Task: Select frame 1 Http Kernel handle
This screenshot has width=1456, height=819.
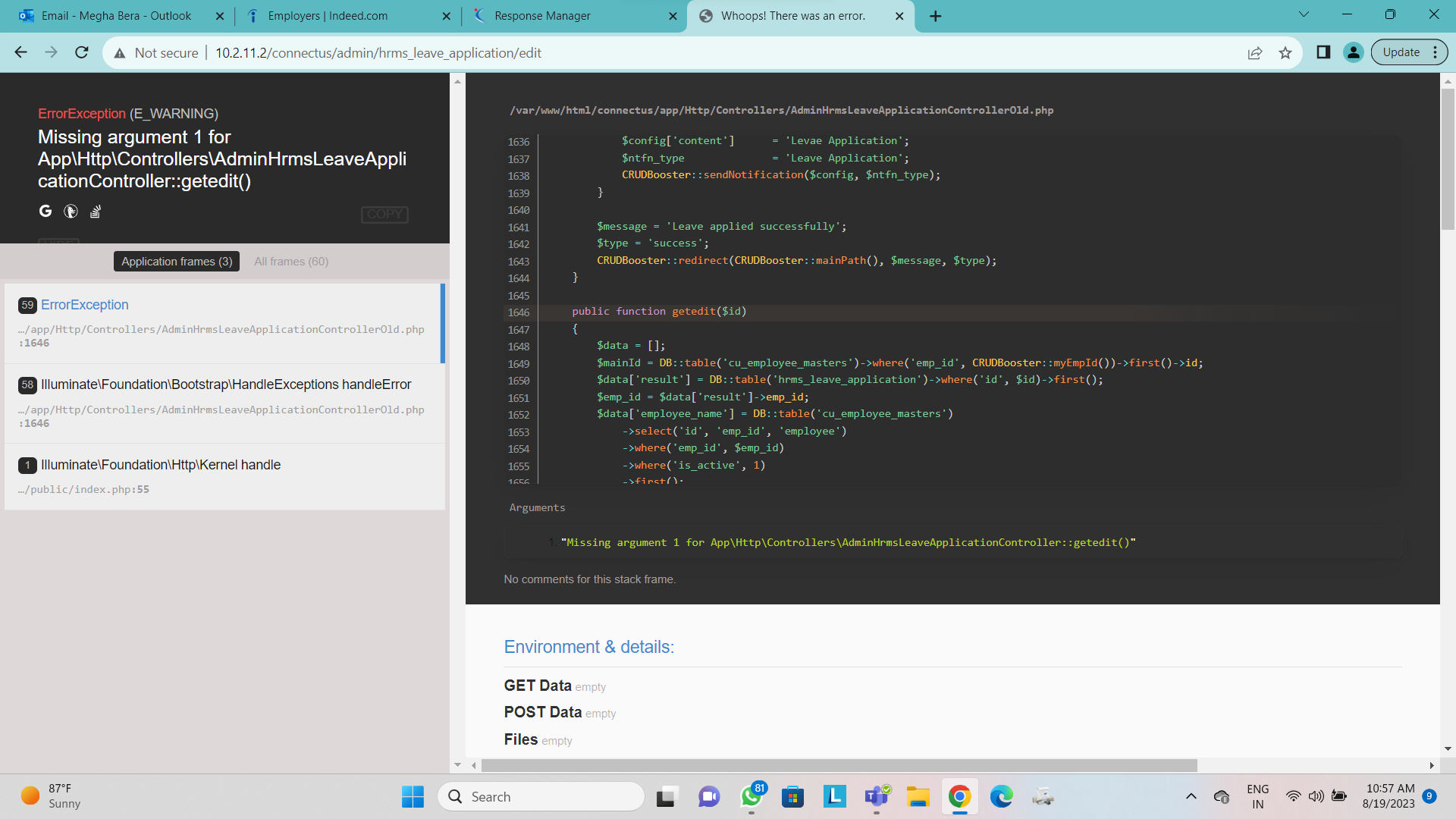Action: click(x=224, y=476)
